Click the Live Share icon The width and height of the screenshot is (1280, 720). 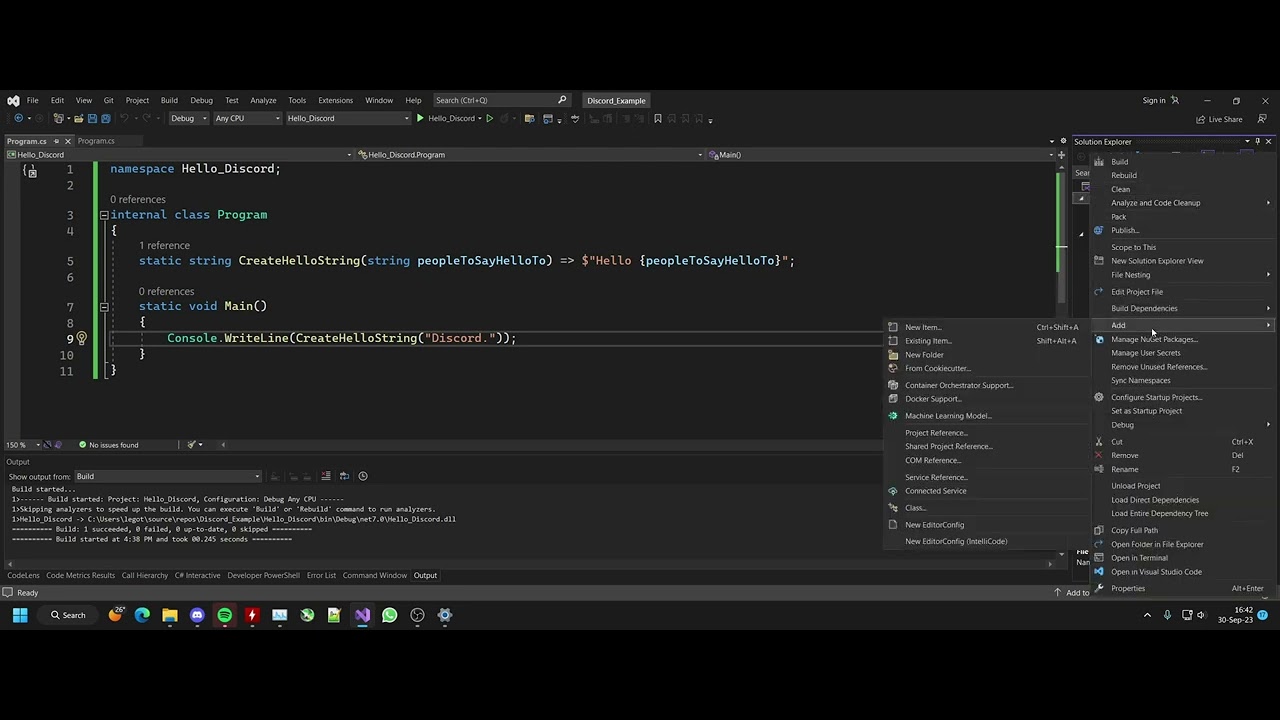(1199, 119)
